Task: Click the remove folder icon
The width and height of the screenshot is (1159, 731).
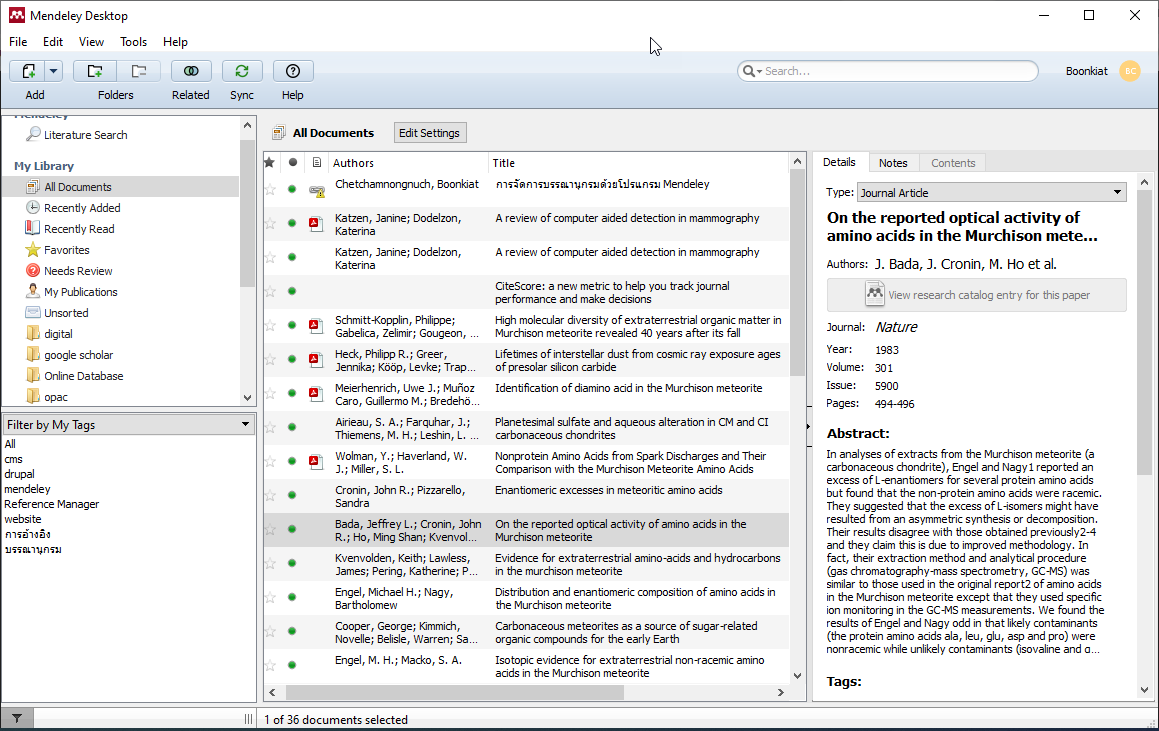Action: pyautogui.click(x=138, y=71)
